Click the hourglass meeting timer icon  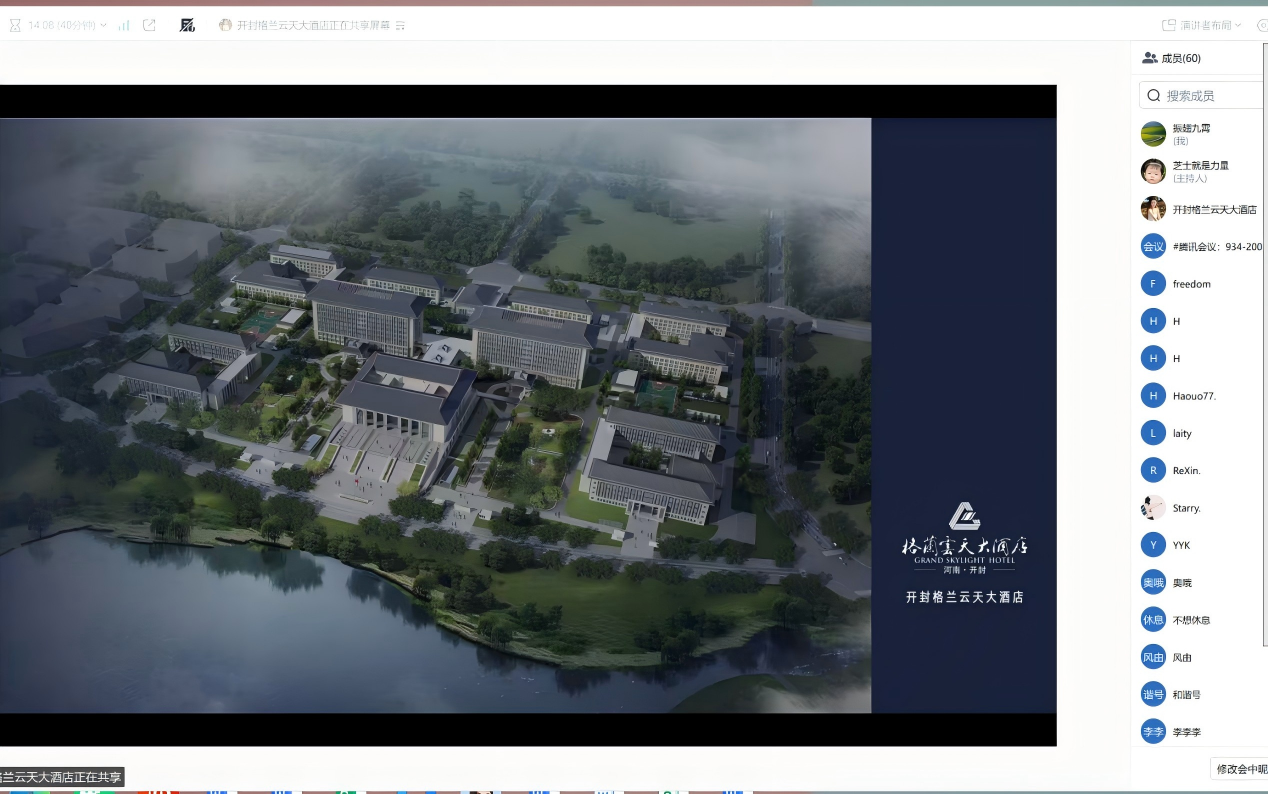(14, 25)
